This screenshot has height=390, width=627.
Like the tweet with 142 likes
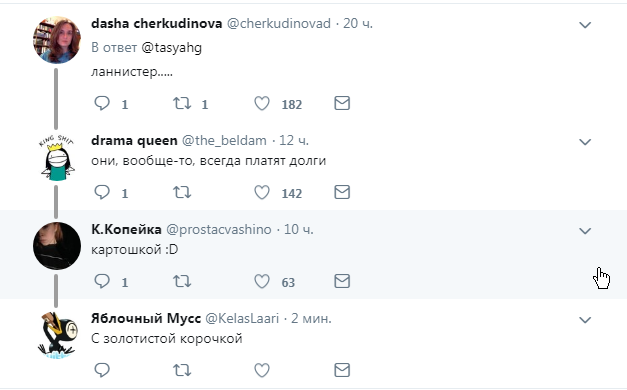pyautogui.click(x=262, y=192)
